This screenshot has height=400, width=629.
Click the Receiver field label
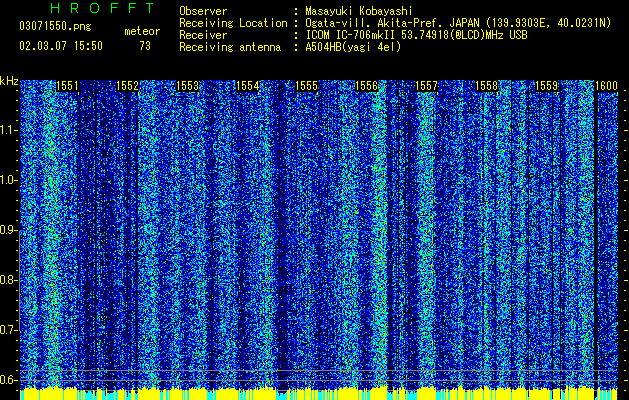pyautogui.click(x=203, y=35)
